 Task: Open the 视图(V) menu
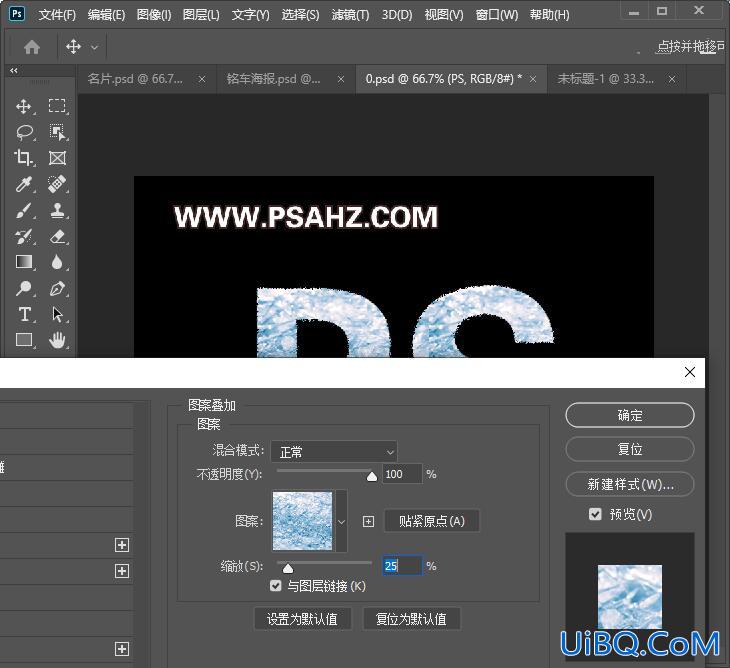coord(444,15)
